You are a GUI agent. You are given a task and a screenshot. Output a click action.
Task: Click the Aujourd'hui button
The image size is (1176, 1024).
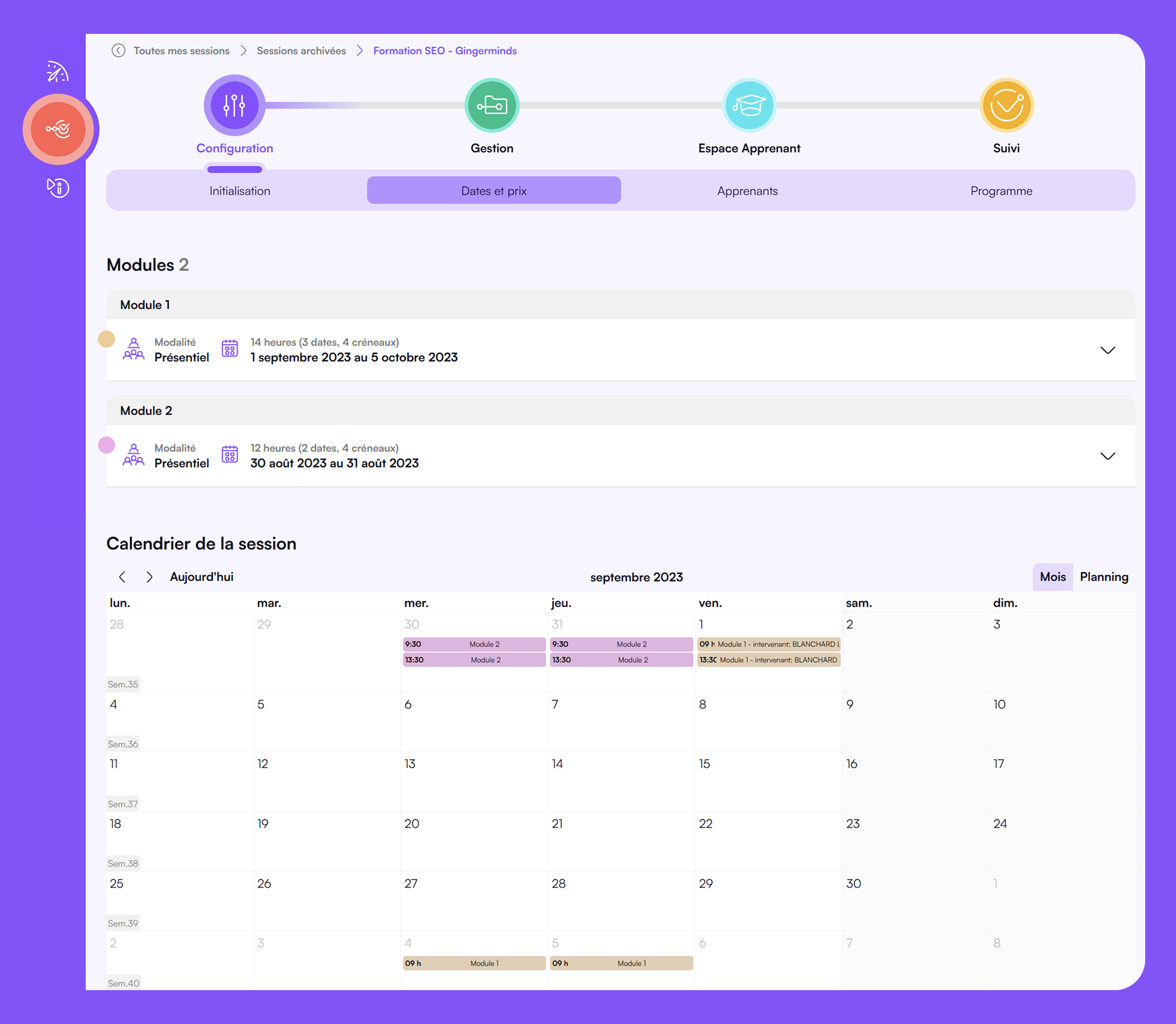pyautogui.click(x=201, y=576)
